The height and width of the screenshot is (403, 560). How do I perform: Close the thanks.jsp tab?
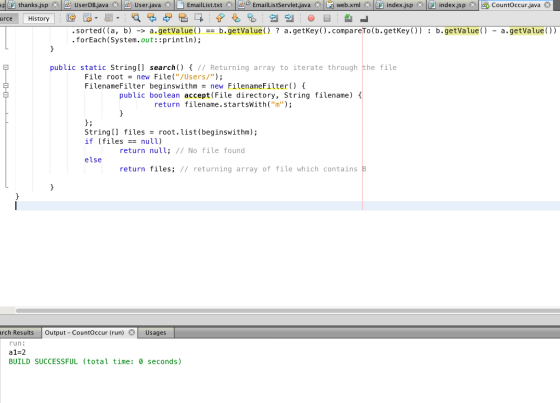click(55, 5)
